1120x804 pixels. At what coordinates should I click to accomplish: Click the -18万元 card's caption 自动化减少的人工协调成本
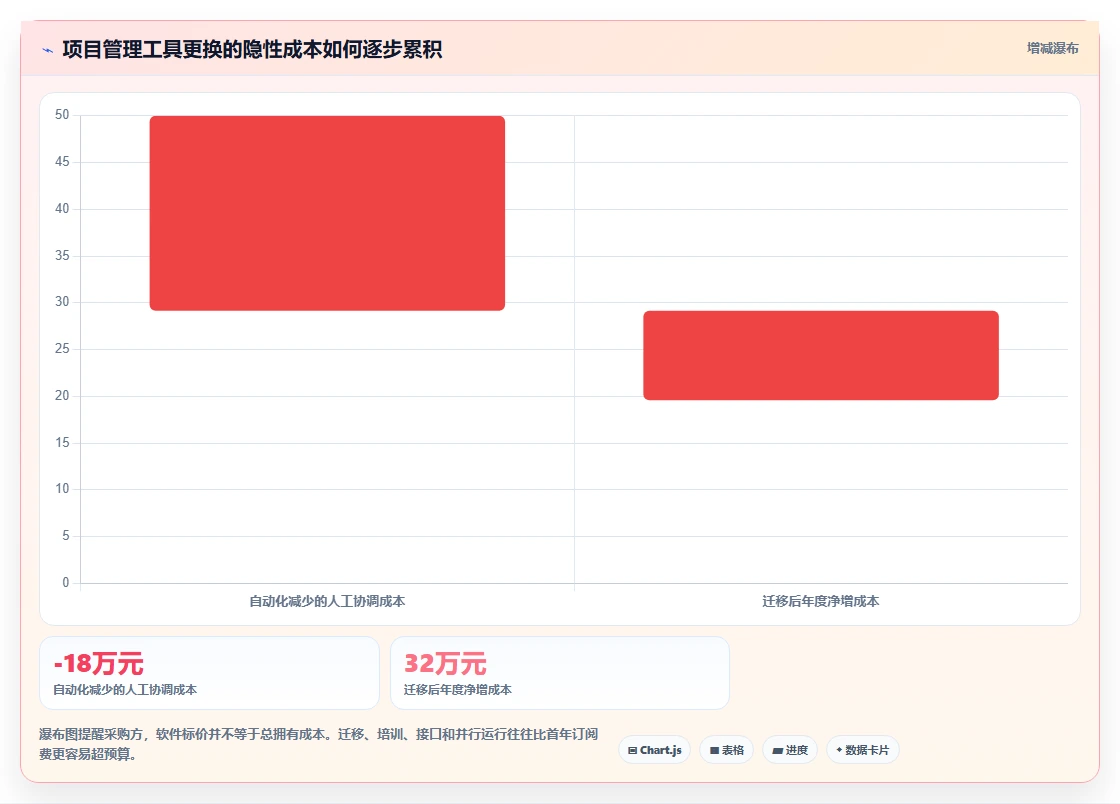click(x=125, y=690)
